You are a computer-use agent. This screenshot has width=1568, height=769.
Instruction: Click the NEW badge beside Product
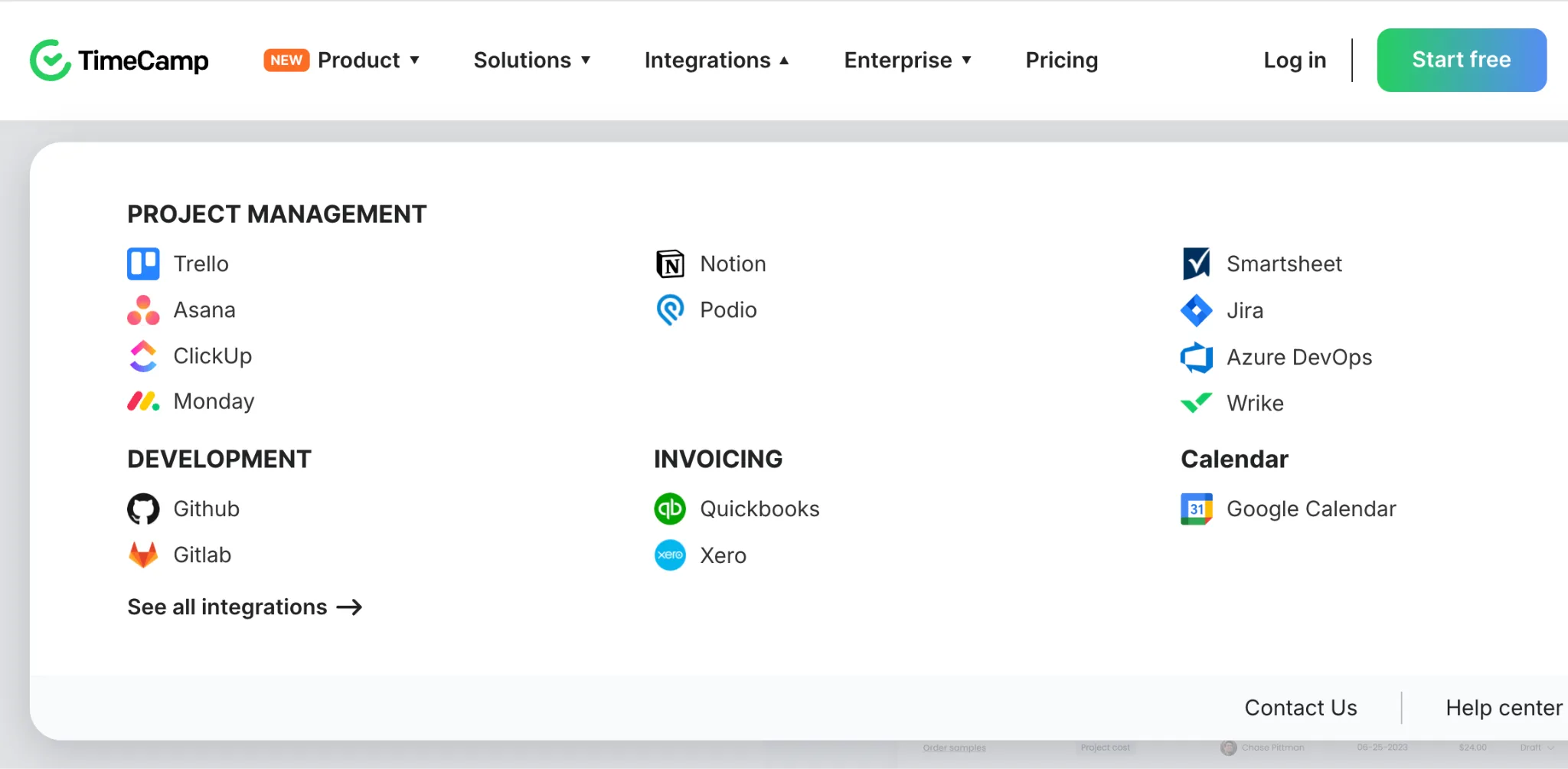tap(286, 61)
